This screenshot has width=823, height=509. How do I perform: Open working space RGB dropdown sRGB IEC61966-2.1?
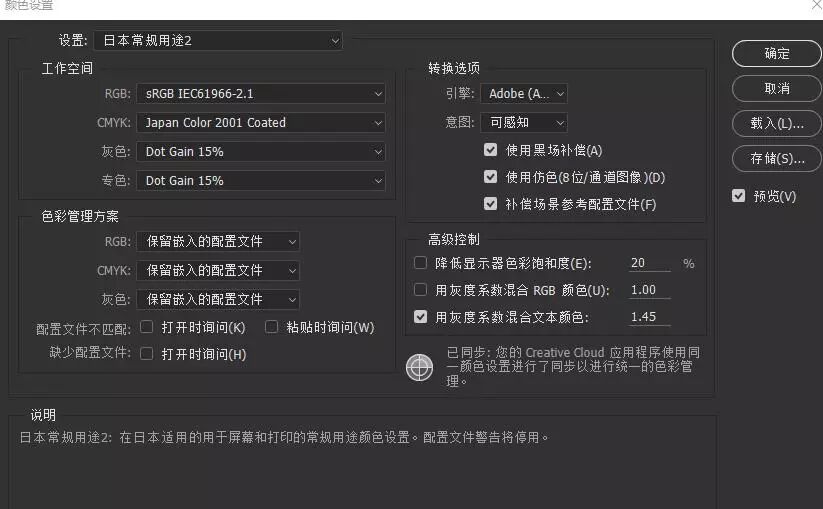pyautogui.click(x=261, y=93)
